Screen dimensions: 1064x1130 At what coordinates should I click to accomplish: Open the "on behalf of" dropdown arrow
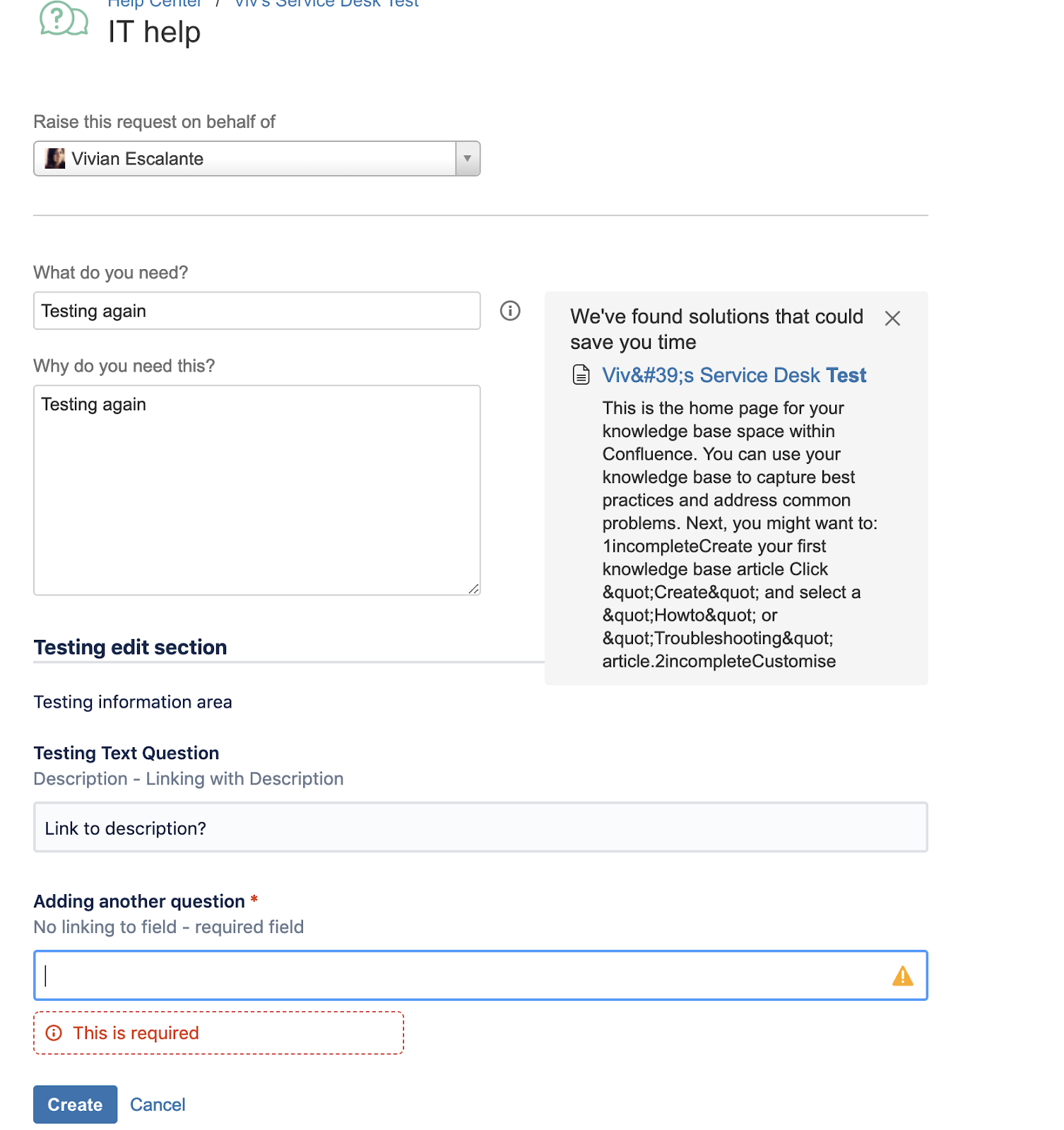click(x=467, y=159)
